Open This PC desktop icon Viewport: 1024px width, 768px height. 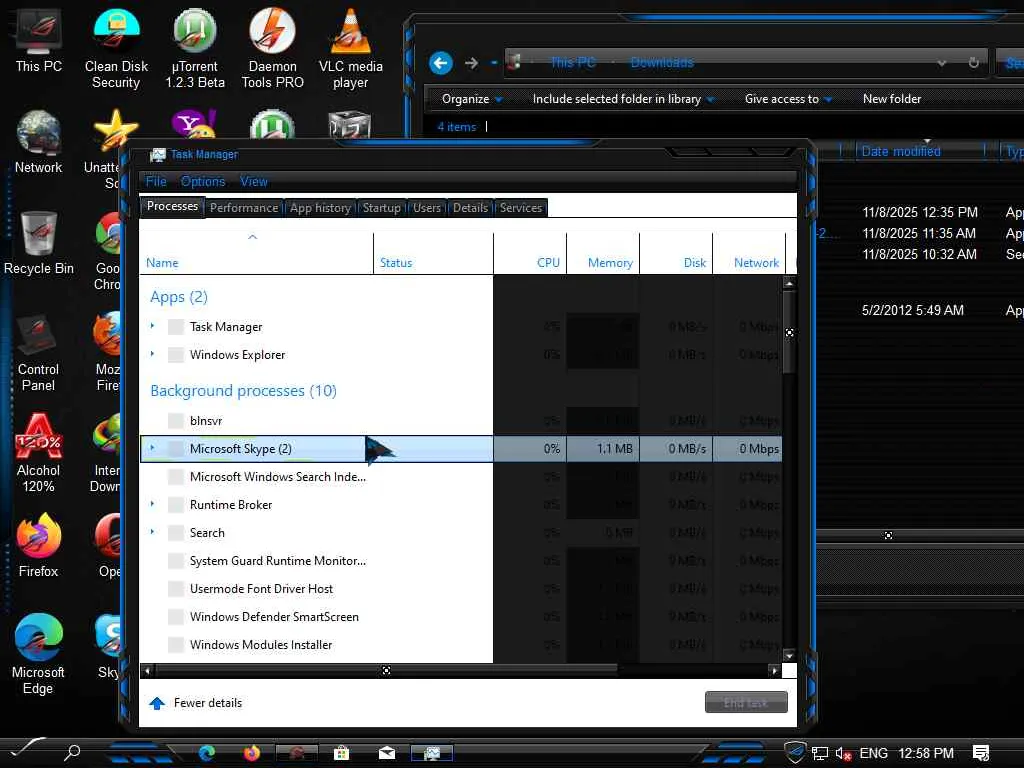coord(39,40)
